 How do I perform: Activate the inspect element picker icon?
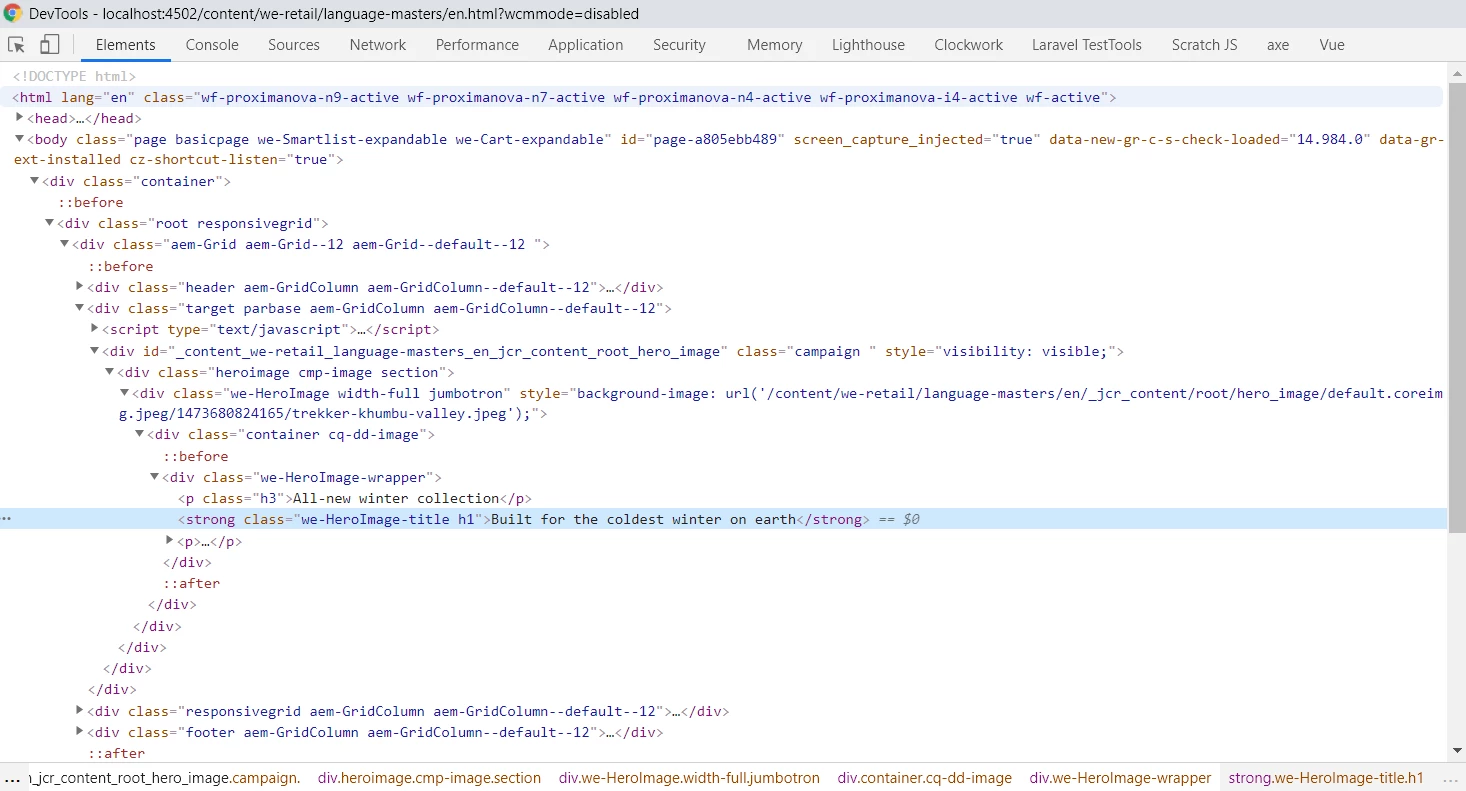pyautogui.click(x=16, y=45)
